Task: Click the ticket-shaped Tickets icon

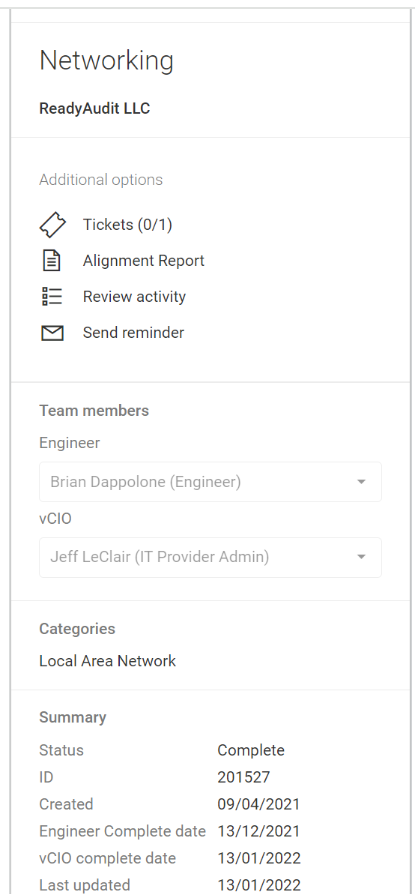Action: 52,225
